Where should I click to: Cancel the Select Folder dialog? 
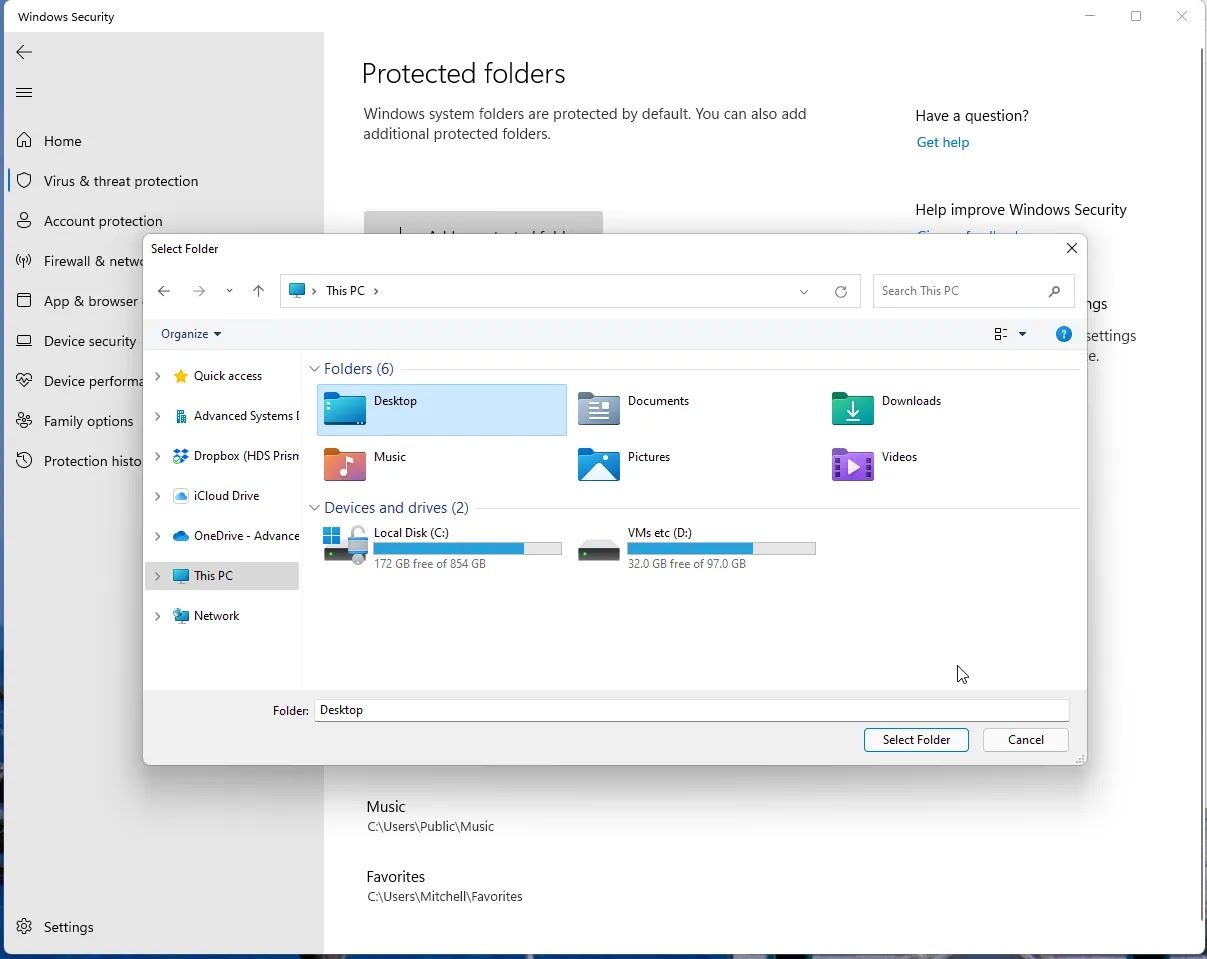click(1026, 740)
